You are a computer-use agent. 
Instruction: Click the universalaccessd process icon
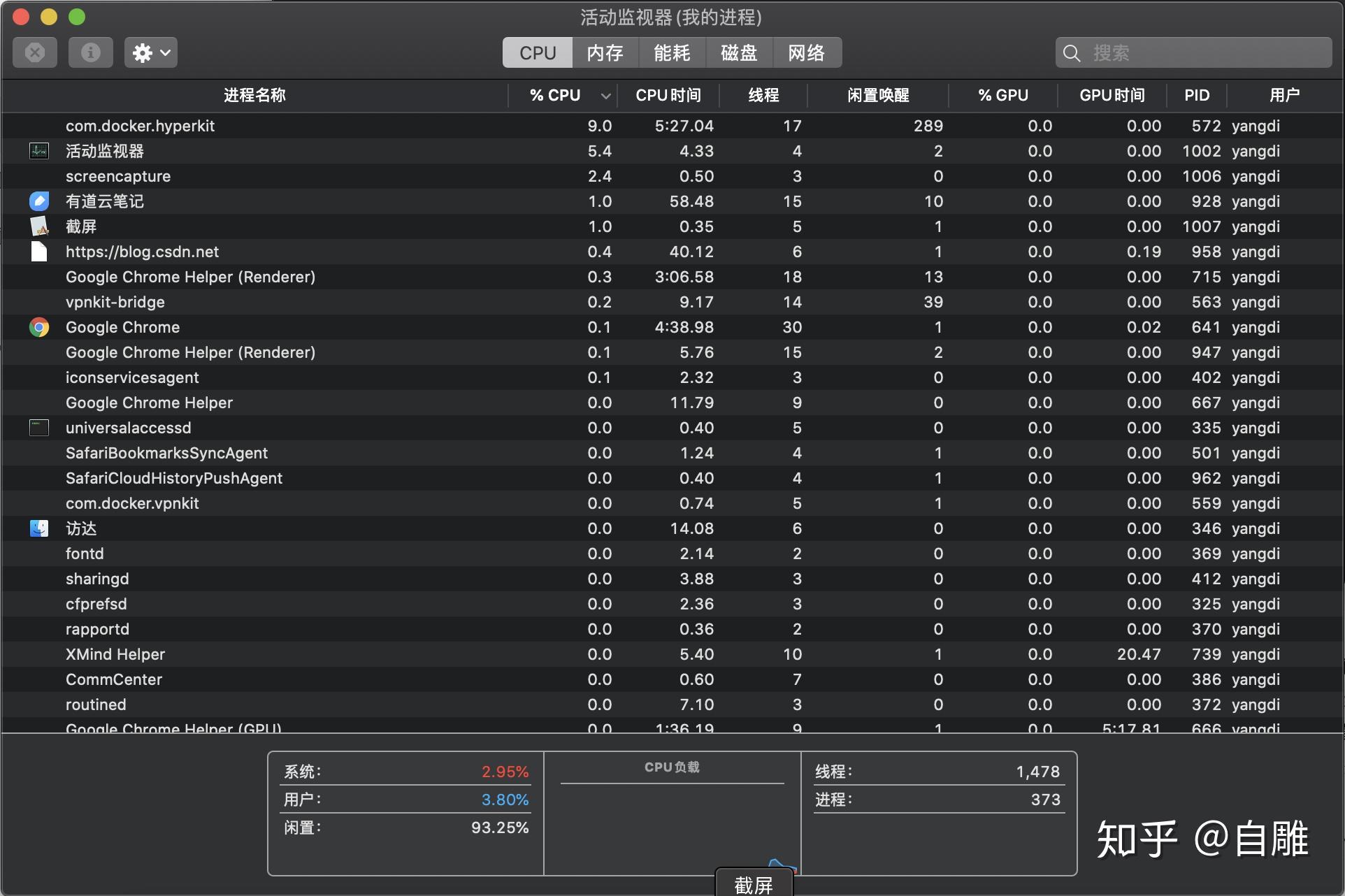(x=39, y=428)
